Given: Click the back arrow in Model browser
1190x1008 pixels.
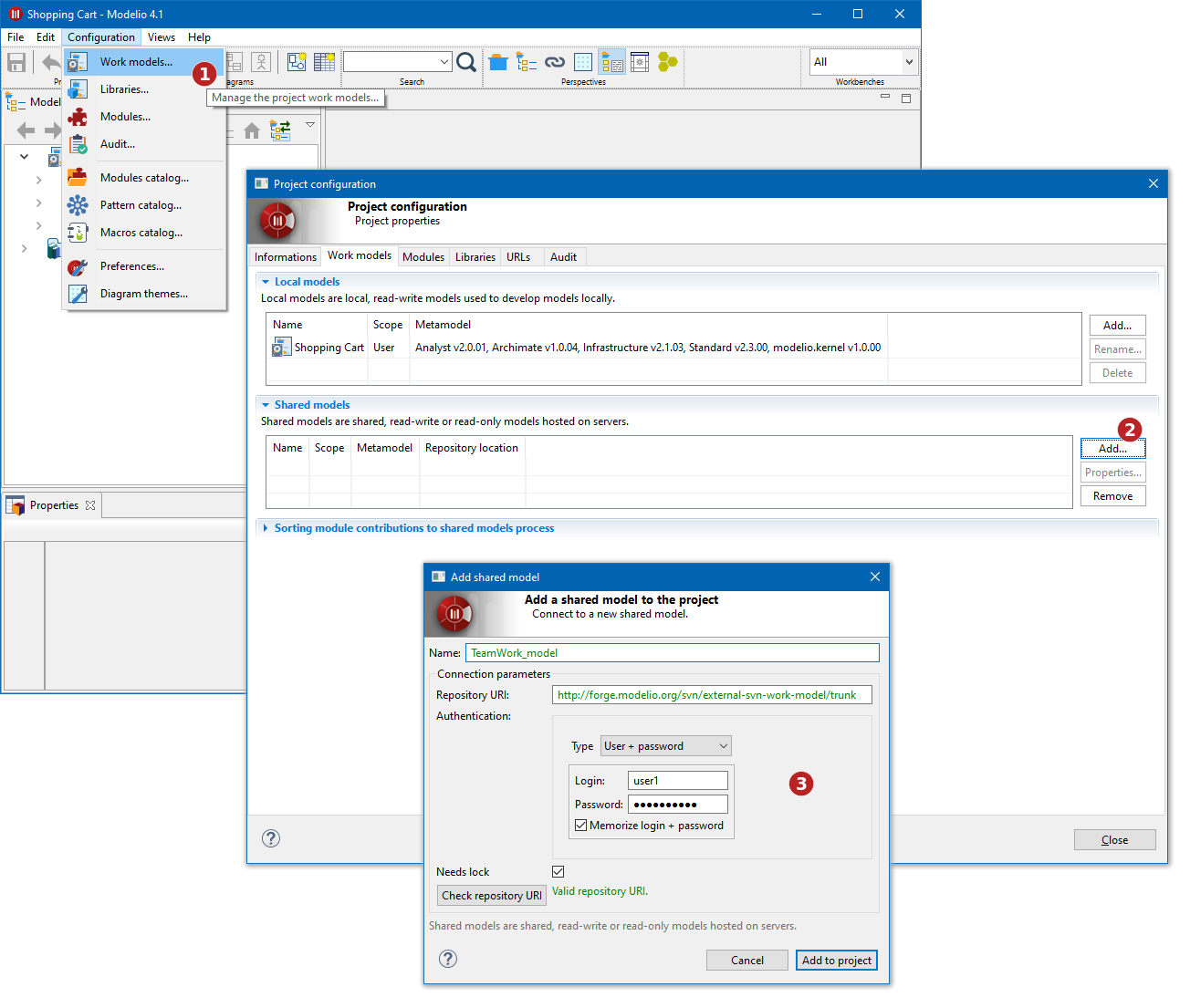Looking at the screenshot, I should tap(26, 130).
